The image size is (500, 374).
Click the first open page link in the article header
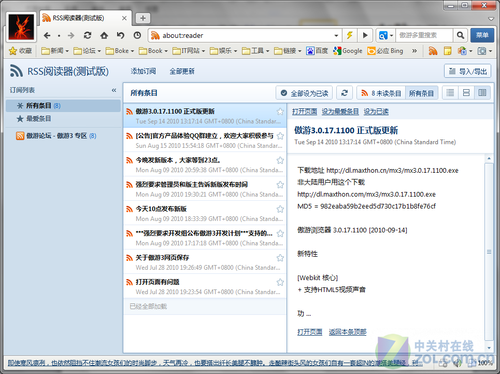pyautogui.click(x=304, y=112)
